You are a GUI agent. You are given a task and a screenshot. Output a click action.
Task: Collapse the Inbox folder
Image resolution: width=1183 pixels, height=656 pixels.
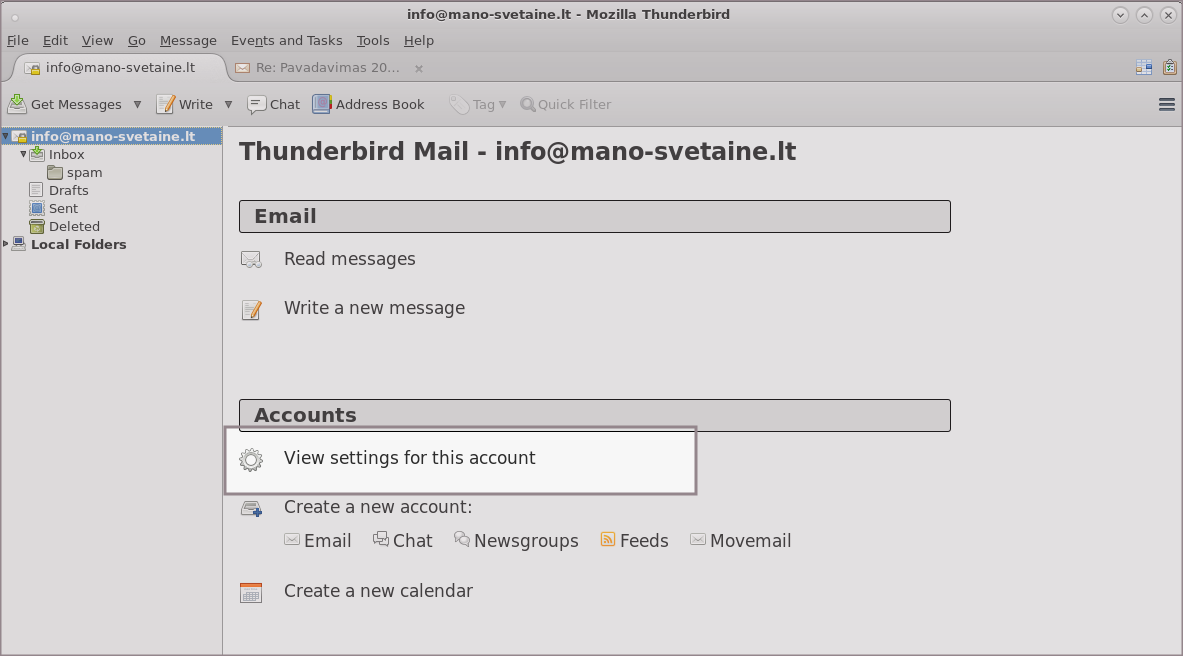click(x=23, y=154)
